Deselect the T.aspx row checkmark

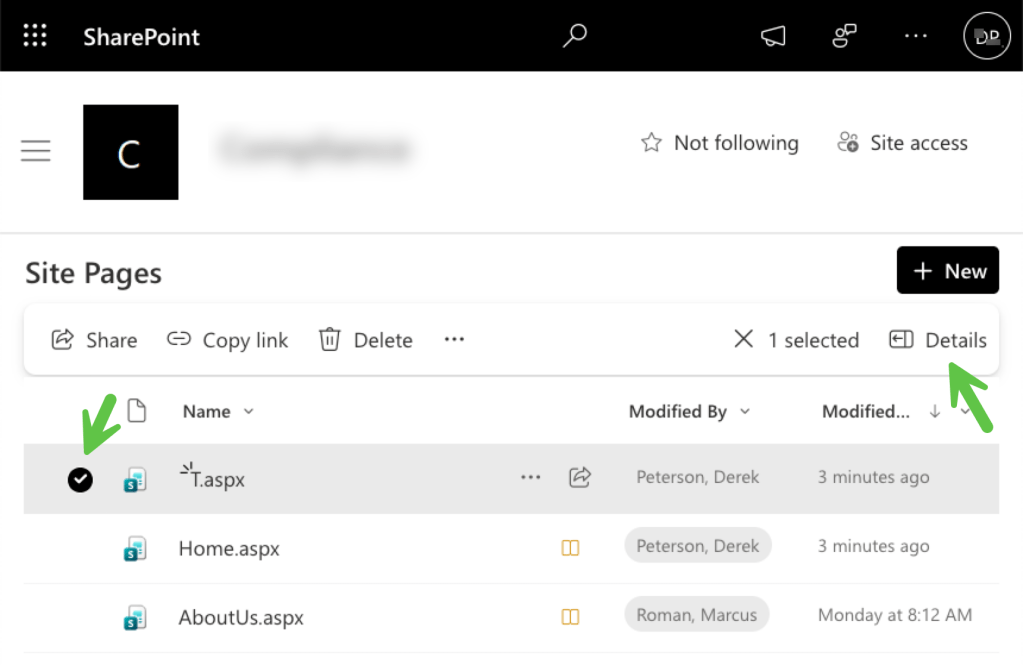coord(80,480)
